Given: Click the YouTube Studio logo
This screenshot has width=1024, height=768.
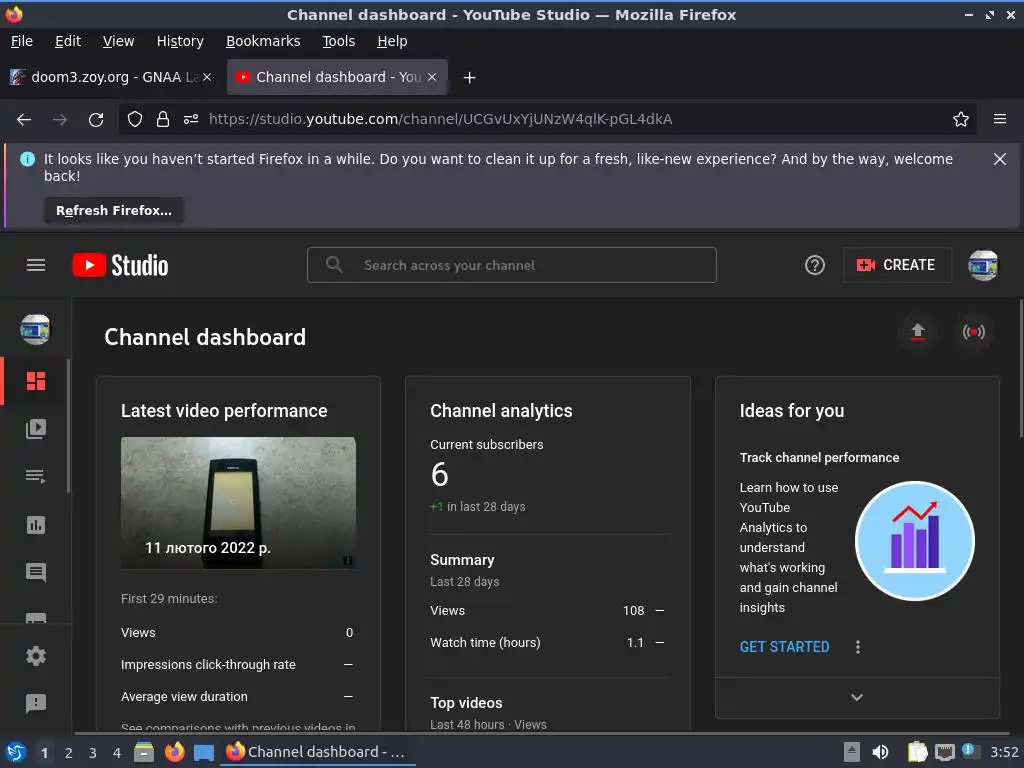Looking at the screenshot, I should pyautogui.click(x=120, y=265).
